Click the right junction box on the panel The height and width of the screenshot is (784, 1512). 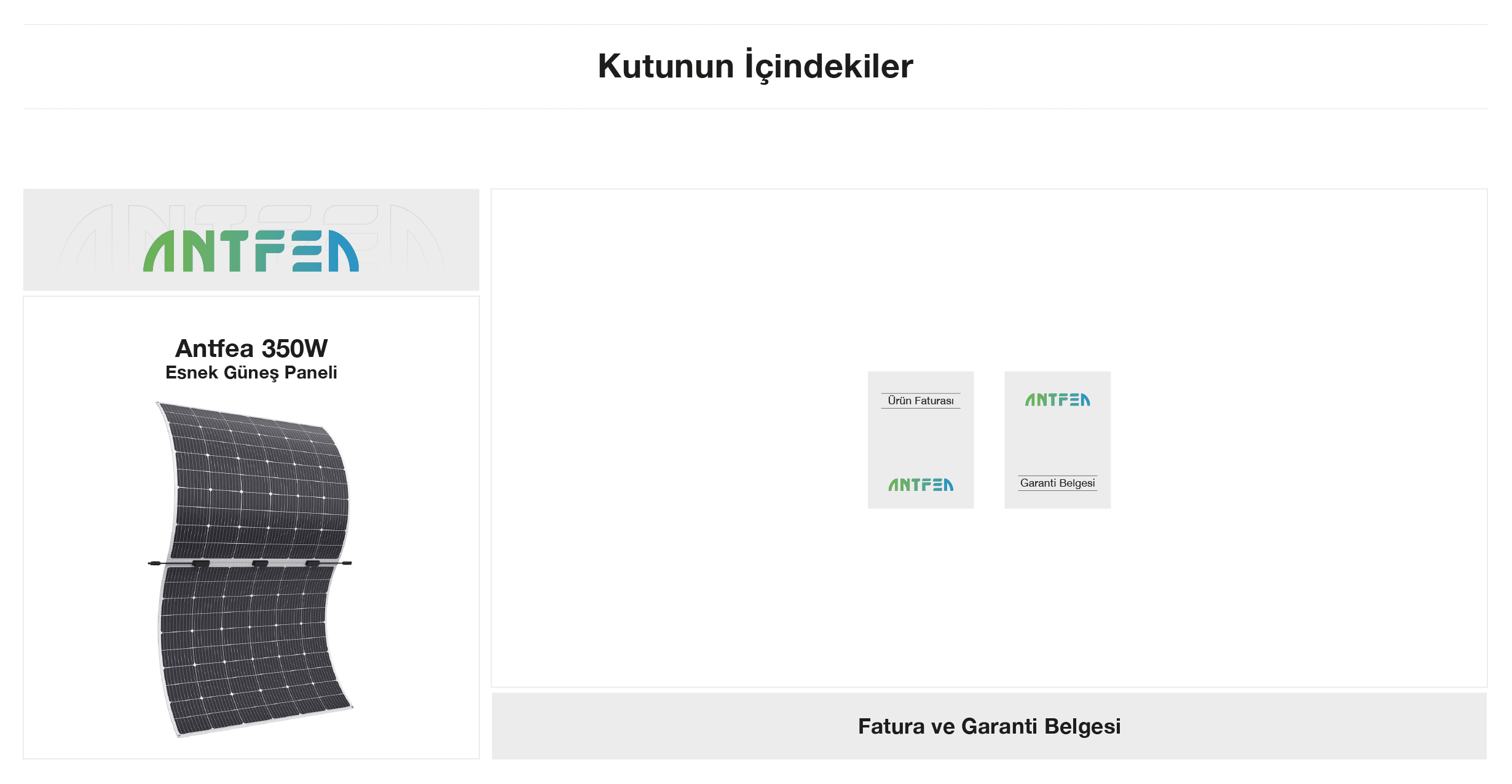[313, 563]
